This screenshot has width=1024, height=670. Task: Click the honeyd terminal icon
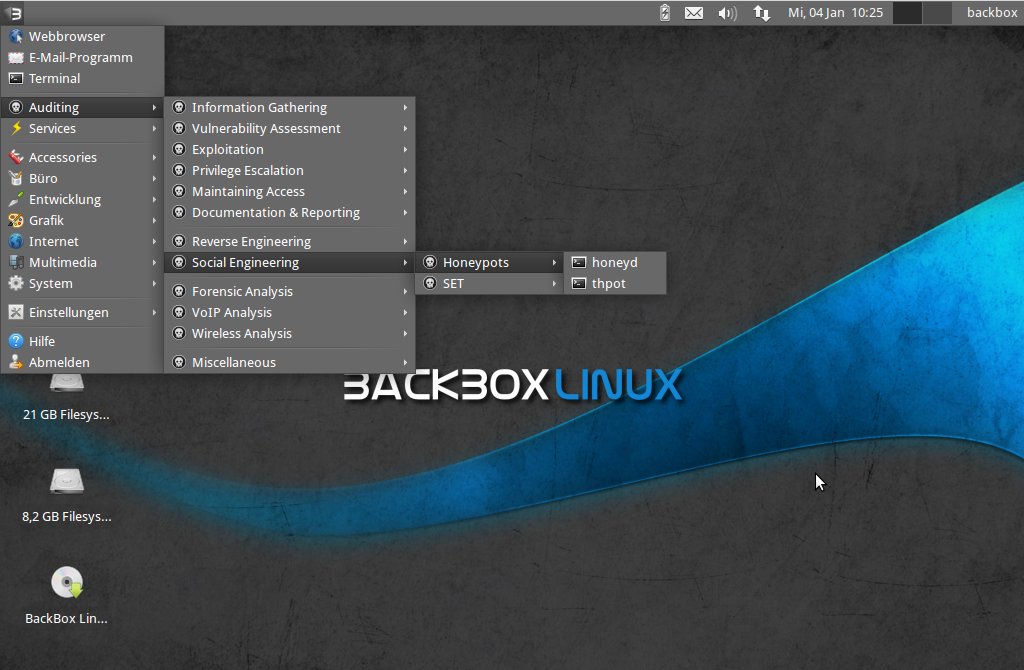(x=579, y=263)
